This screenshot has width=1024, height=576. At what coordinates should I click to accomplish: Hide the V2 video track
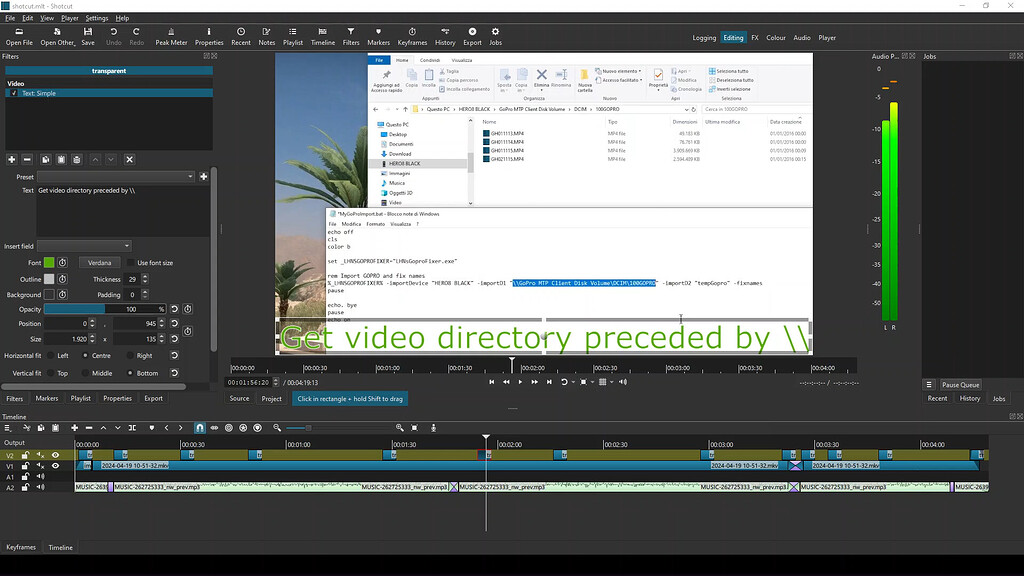point(55,454)
